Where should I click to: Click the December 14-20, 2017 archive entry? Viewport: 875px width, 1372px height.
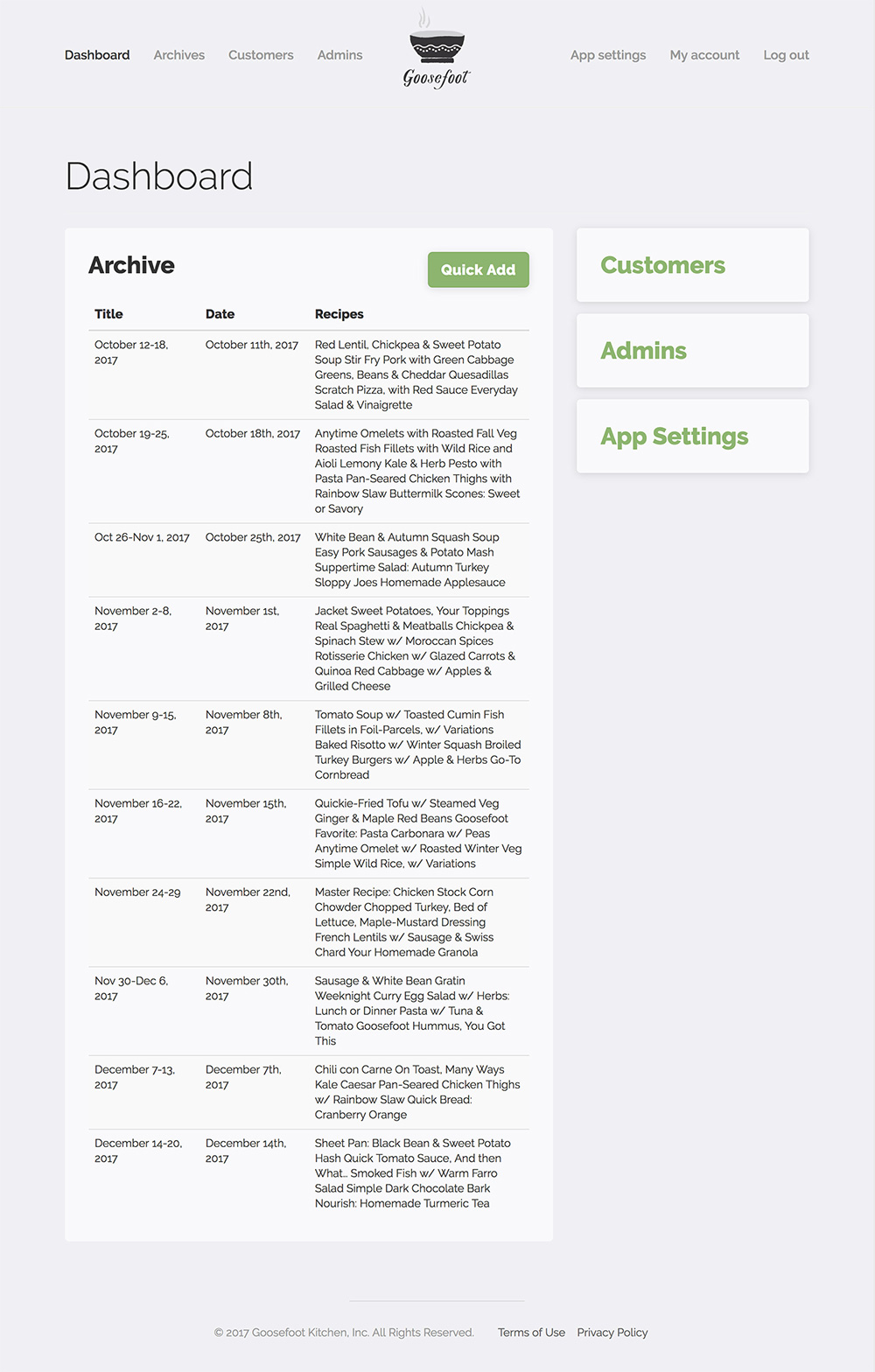pos(138,1151)
